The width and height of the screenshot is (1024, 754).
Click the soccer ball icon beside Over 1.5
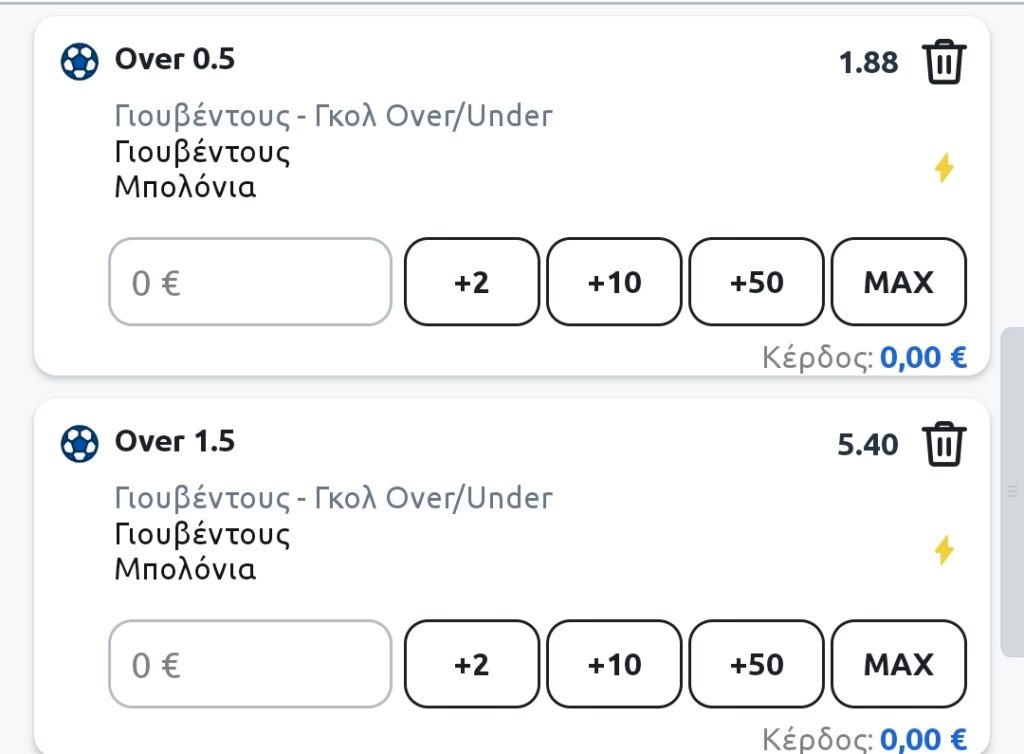(x=80, y=444)
